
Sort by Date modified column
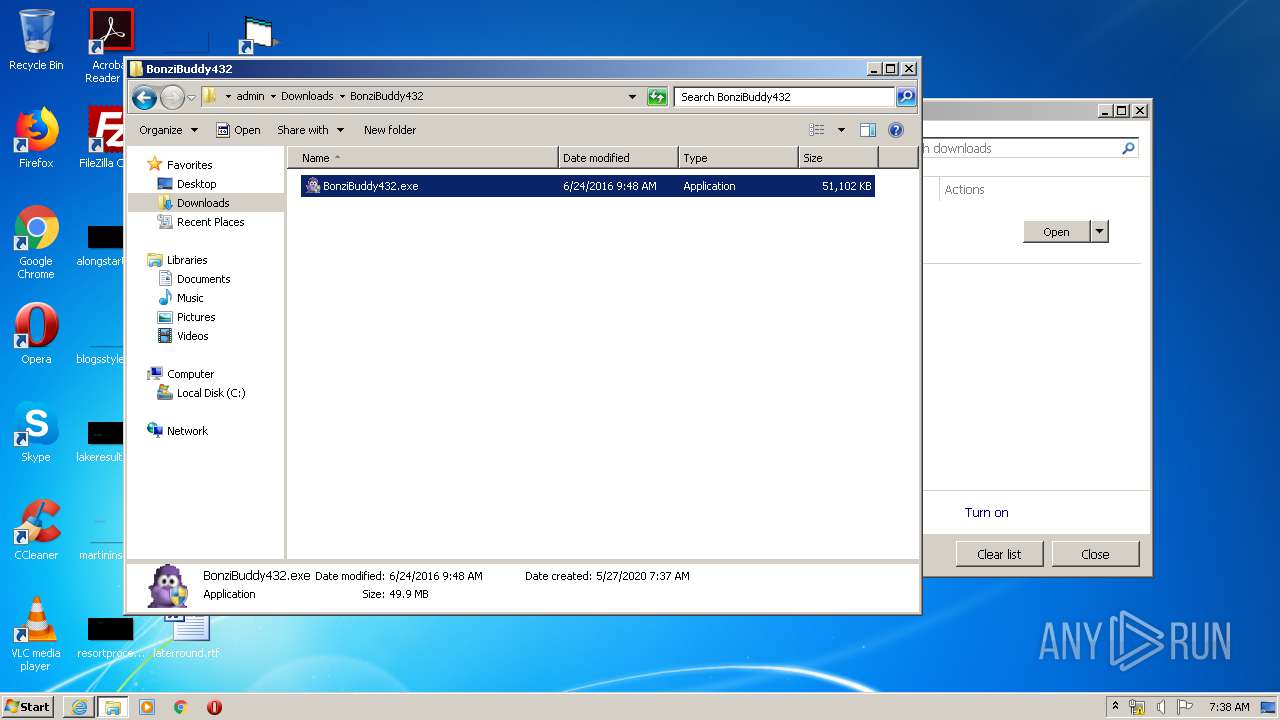click(618, 158)
